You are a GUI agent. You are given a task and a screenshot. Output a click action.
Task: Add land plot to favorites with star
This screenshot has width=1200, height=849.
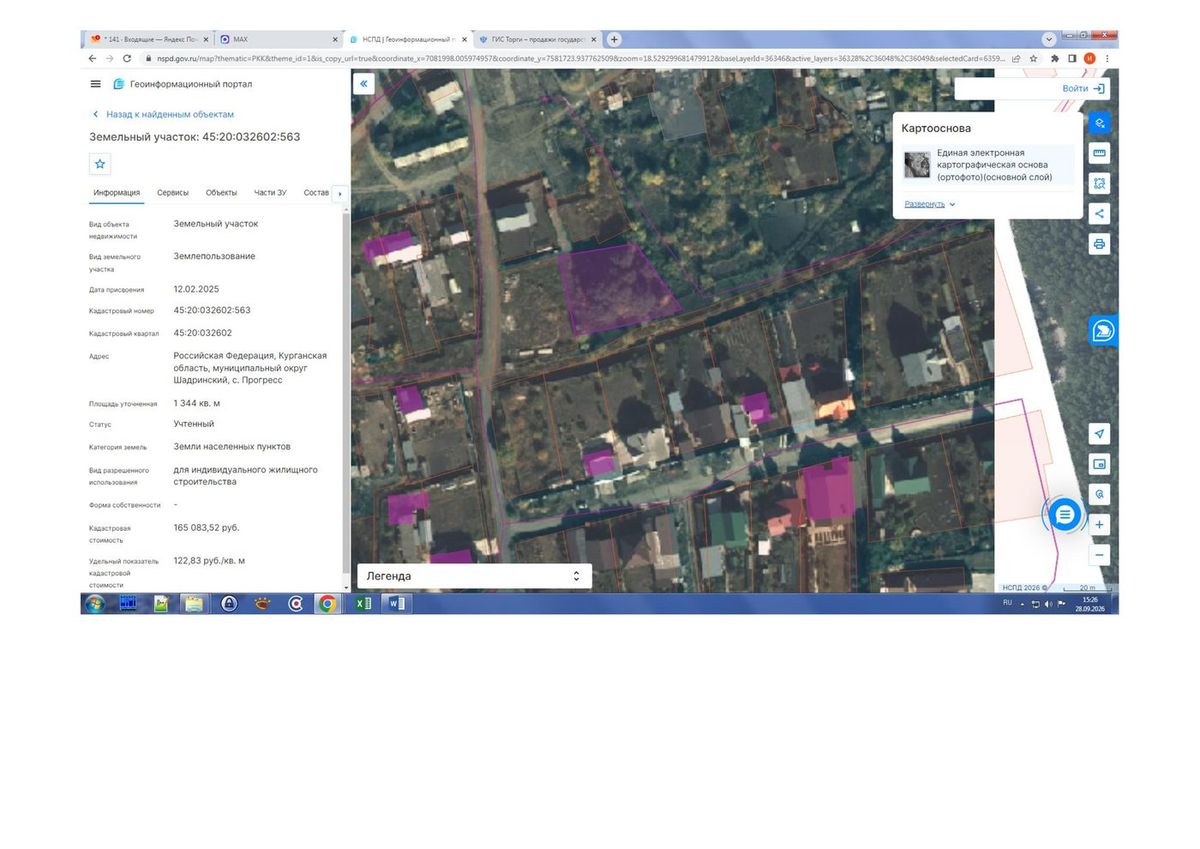[100, 165]
